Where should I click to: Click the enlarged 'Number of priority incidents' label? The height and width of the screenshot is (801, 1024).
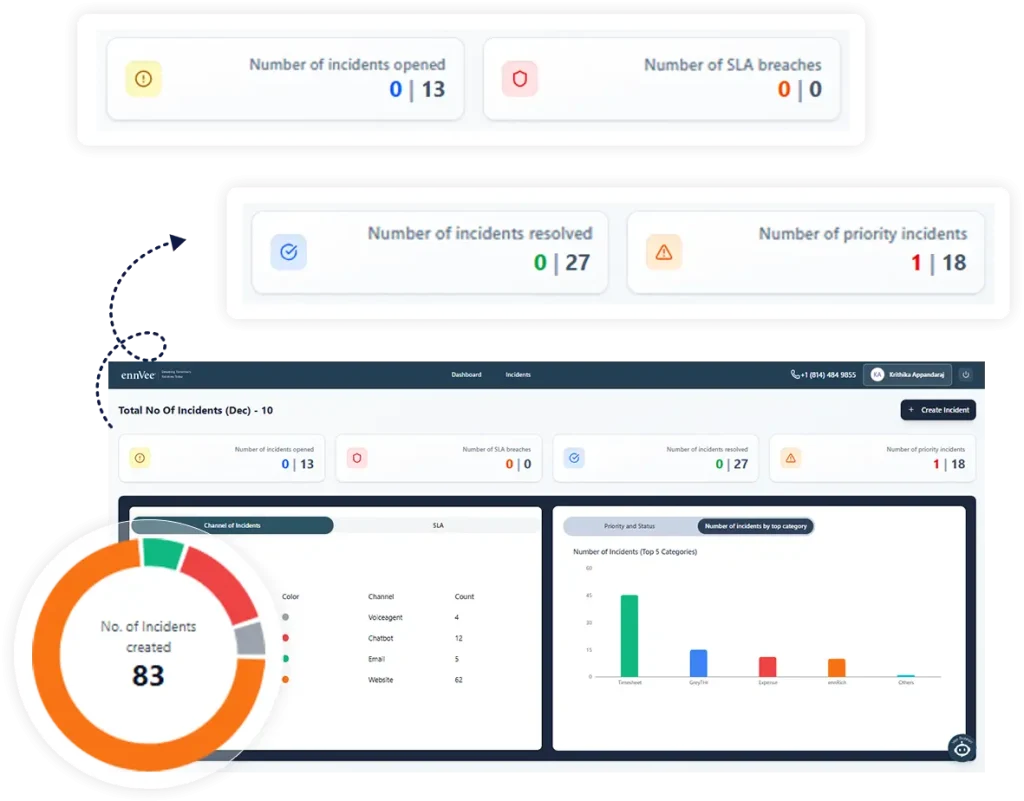(x=863, y=234)
